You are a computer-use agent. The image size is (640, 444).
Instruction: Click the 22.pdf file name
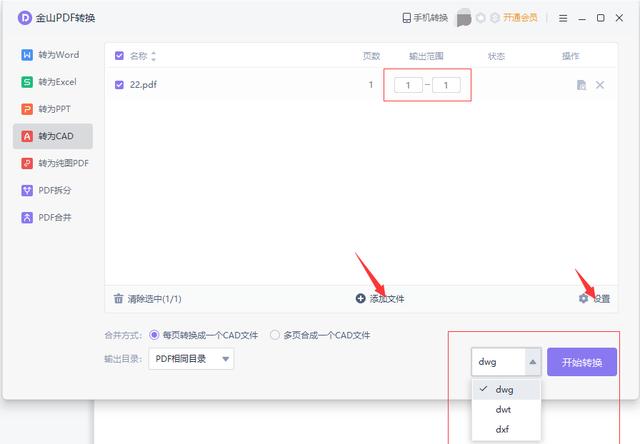click(x=143, y=85)
